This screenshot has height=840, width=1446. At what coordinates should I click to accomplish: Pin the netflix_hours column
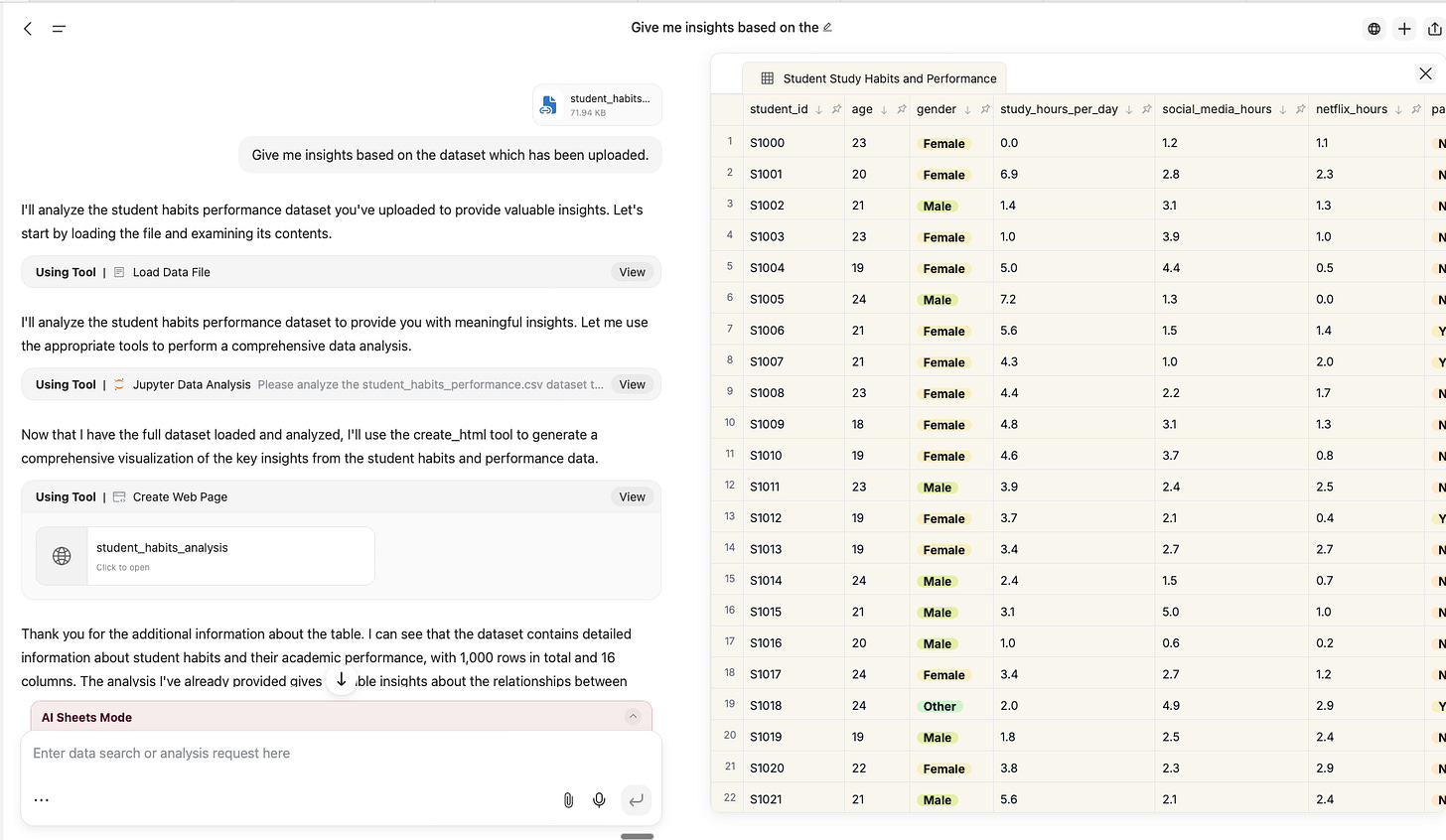[x=1416, y=109]
